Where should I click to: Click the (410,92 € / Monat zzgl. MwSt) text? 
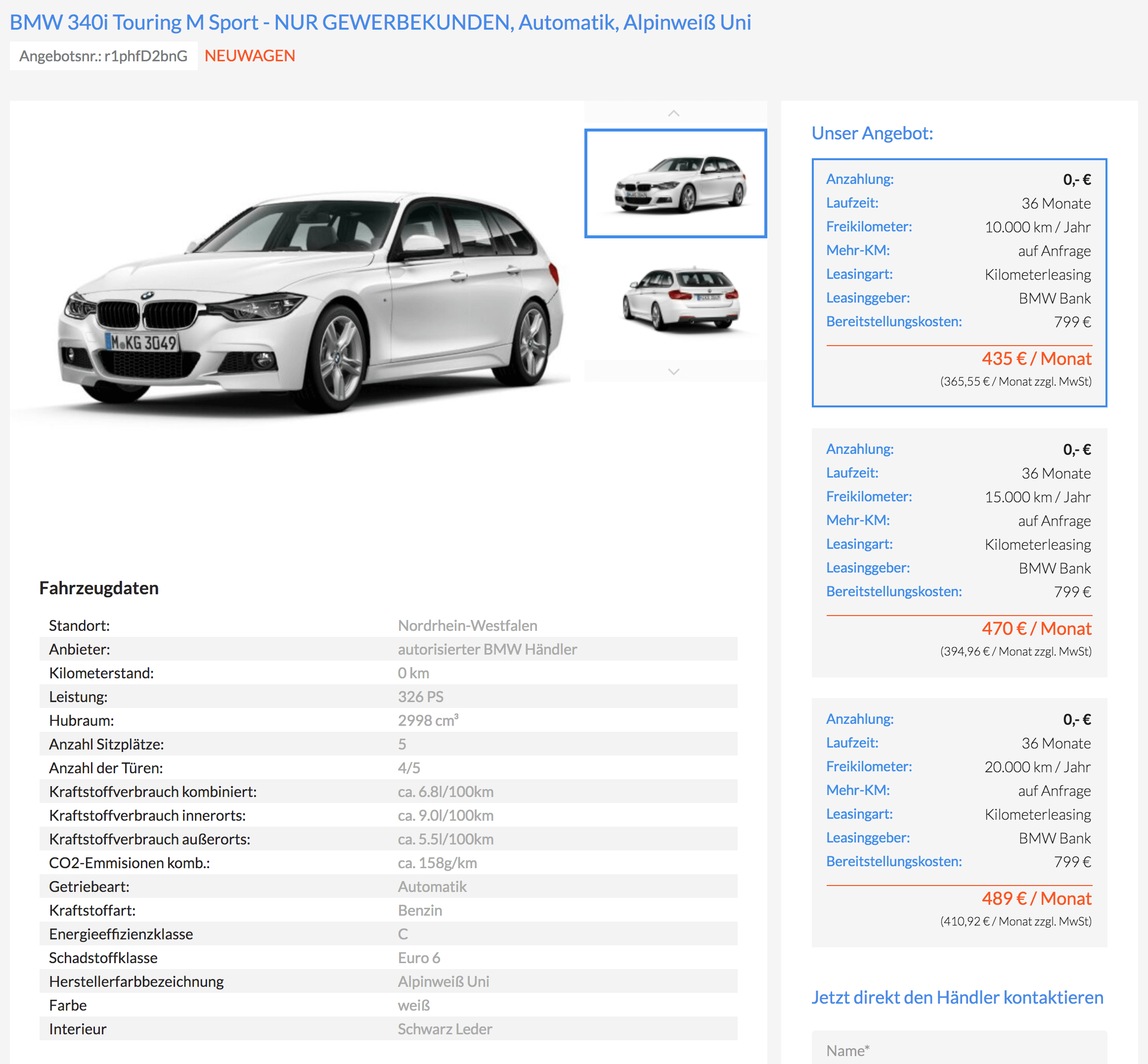click(x=1016, y=921)
